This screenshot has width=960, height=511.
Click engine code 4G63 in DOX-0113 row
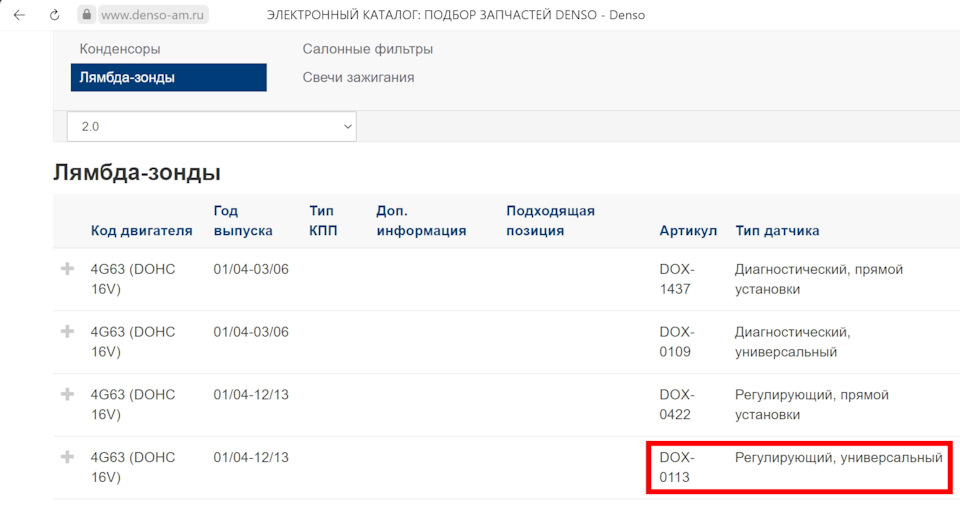[x=133, y=467]
